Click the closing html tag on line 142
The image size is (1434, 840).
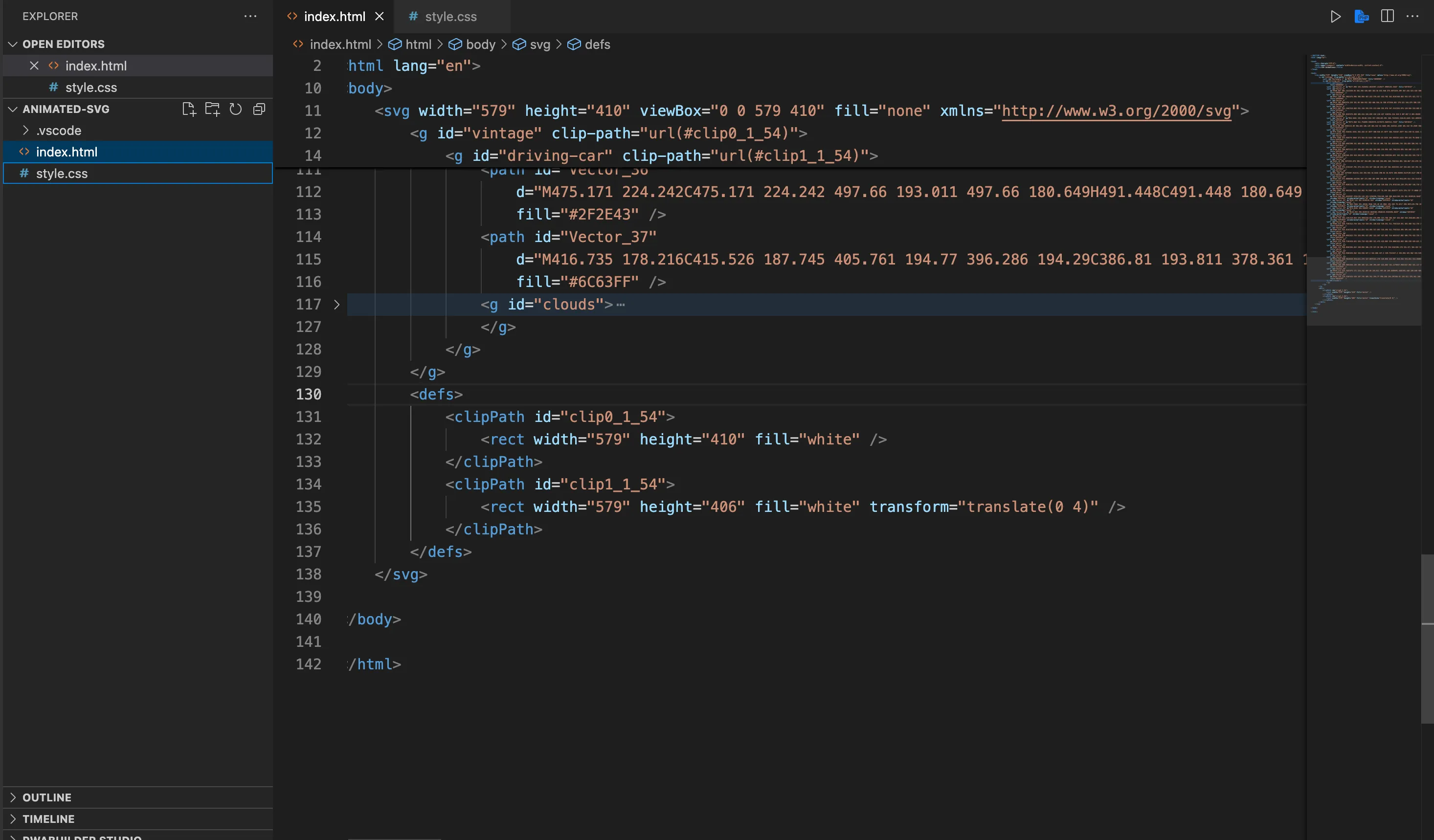coord(375,664)
